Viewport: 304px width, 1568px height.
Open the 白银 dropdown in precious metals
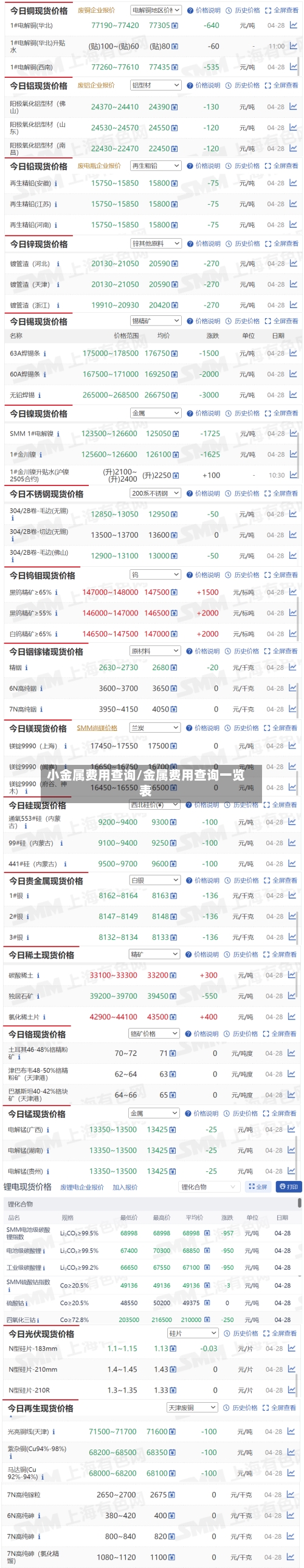(155, 880)
